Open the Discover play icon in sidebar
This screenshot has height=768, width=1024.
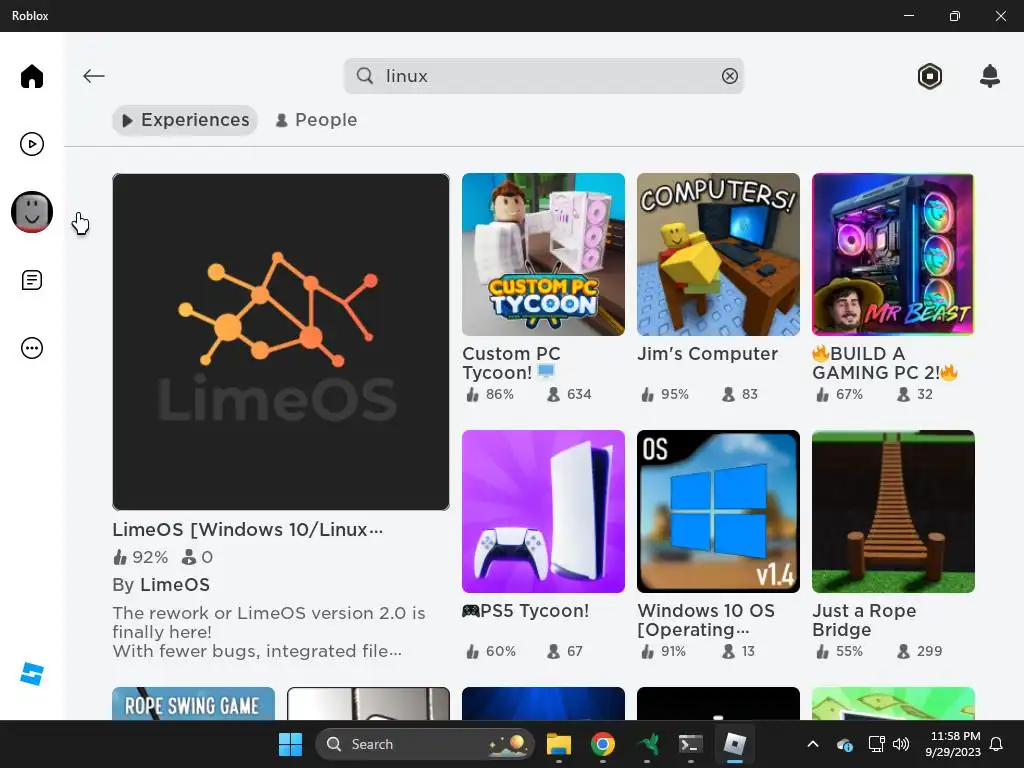pyautogui.click(x=31, y=144)
